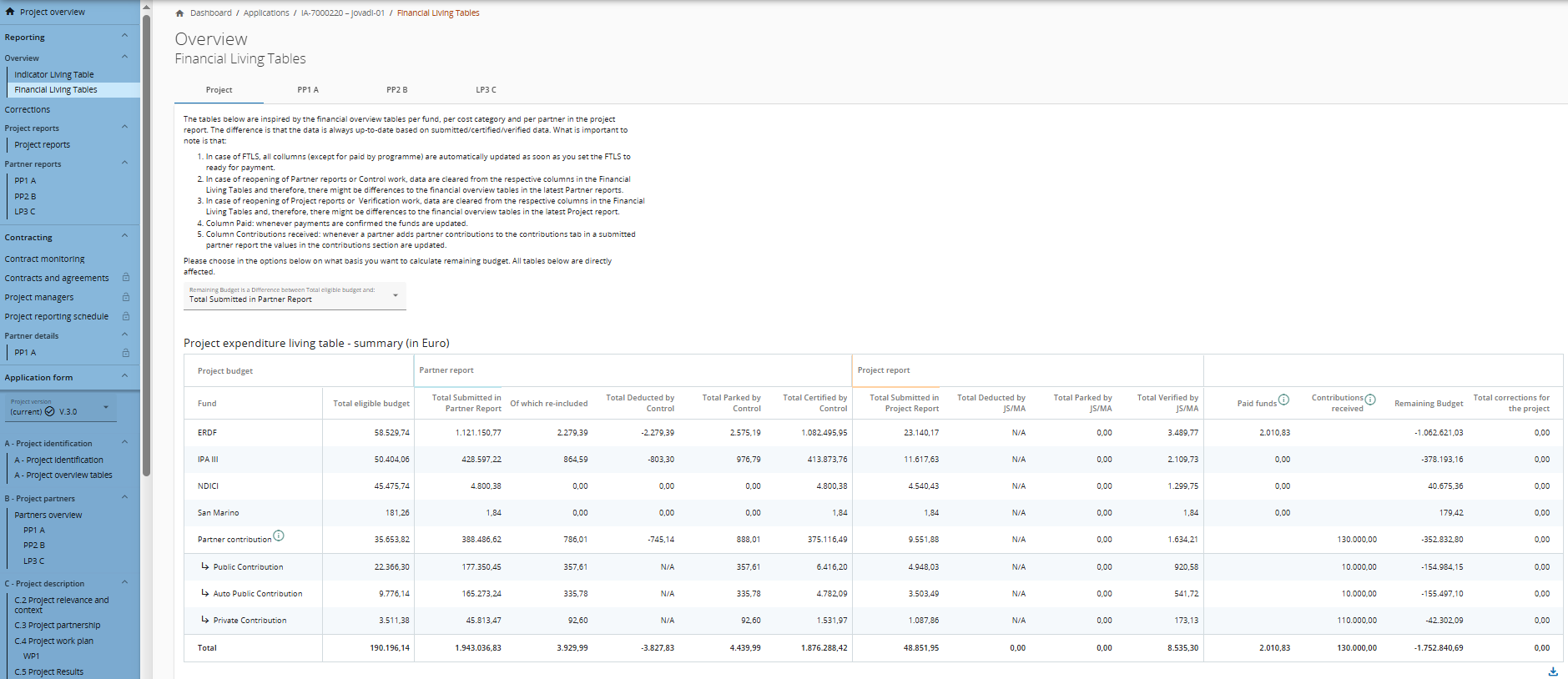Image resolution: width=1568 pixels, height=679 pixels.
Task: Open Applications from the breadcrumb
Action: pos(266,13)
